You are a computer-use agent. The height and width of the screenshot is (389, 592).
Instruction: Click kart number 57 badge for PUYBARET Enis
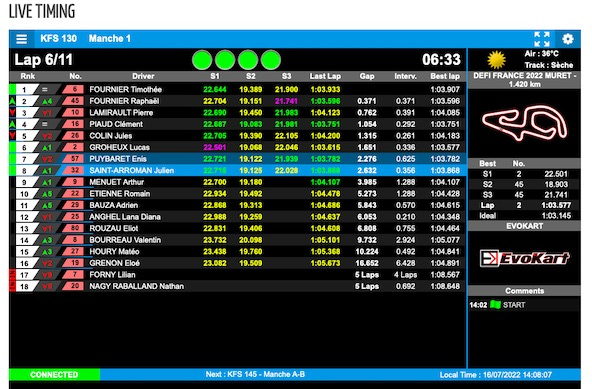pos(73,159)
